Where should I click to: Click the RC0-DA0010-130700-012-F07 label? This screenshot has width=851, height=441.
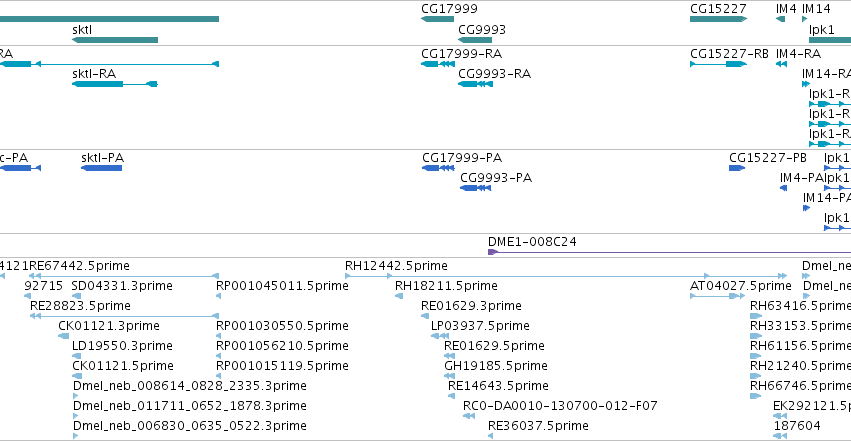coord(560,406)
